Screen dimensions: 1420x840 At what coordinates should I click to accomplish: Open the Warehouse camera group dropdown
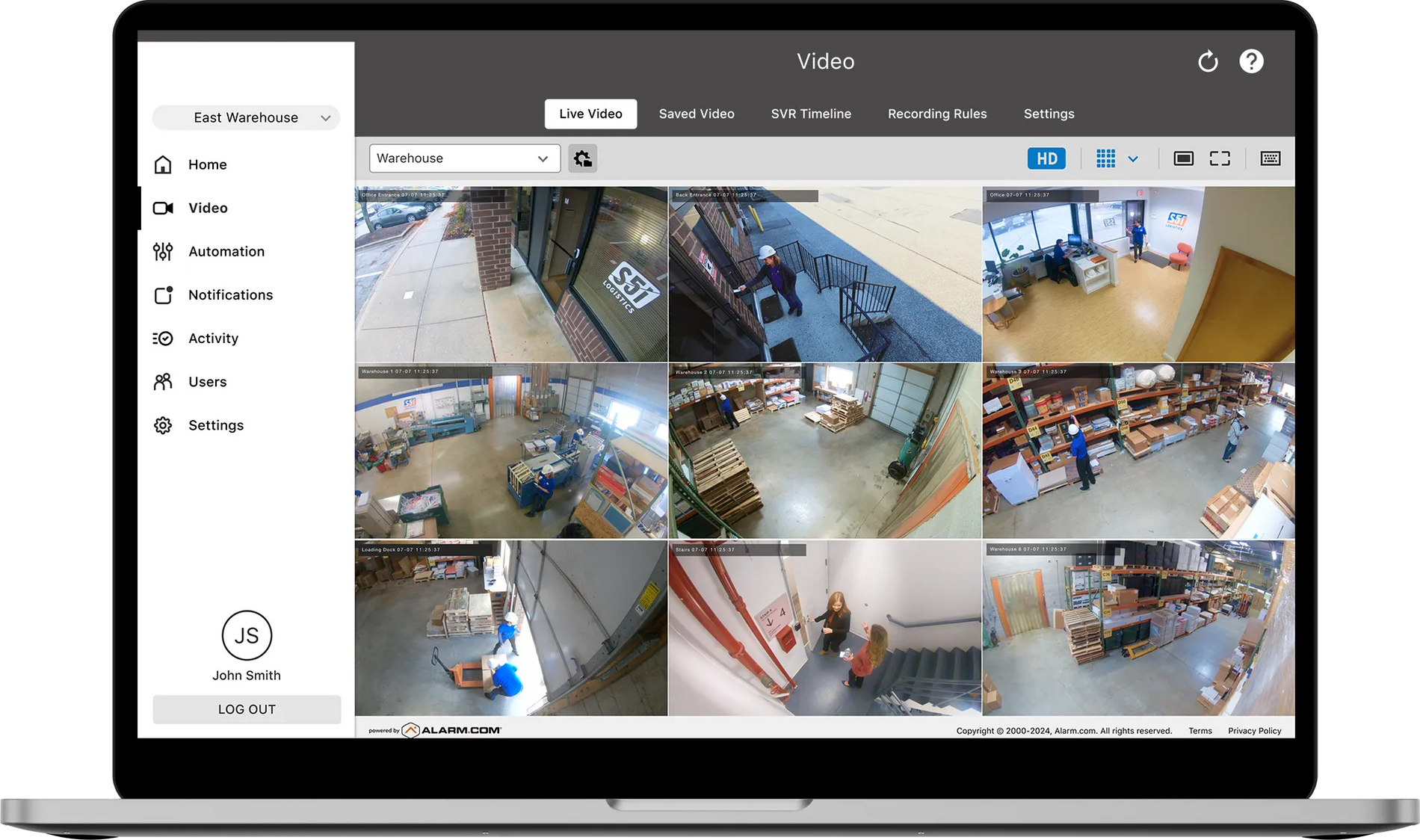[x=465, y=158]
